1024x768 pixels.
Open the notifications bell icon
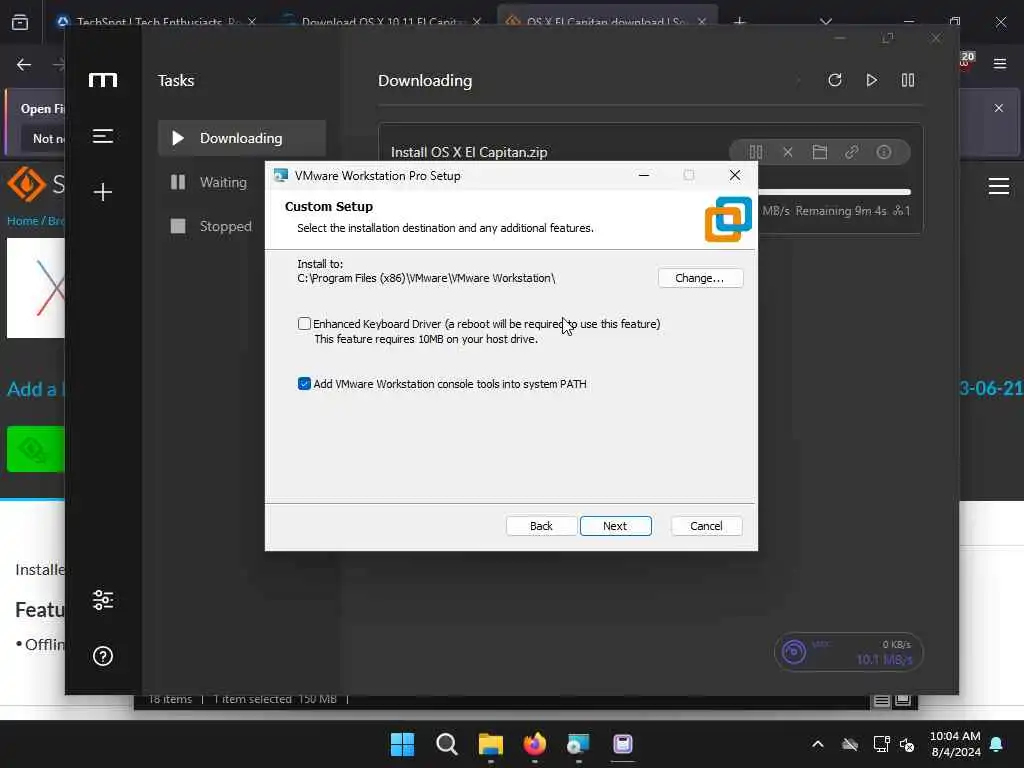[x=997, y=744]
